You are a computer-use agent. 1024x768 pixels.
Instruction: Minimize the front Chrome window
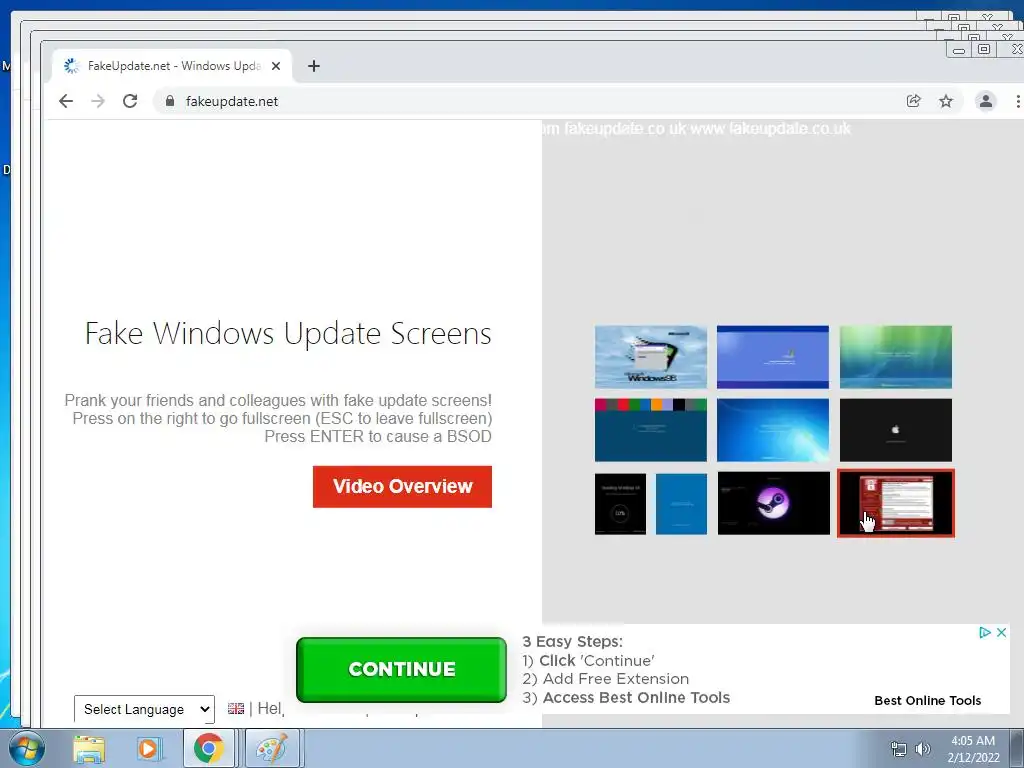[959, 50]
